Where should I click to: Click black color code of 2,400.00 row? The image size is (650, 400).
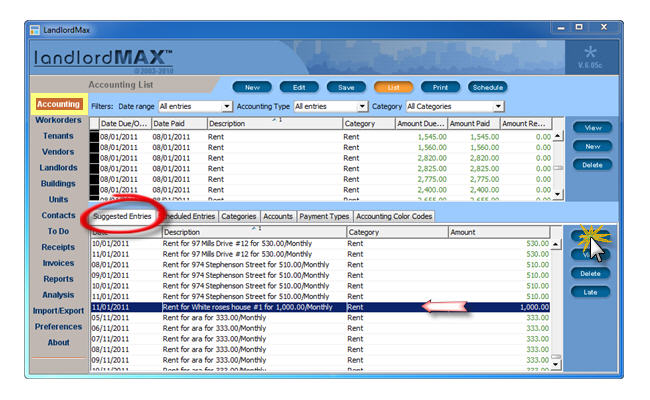[x=95, y=190]
